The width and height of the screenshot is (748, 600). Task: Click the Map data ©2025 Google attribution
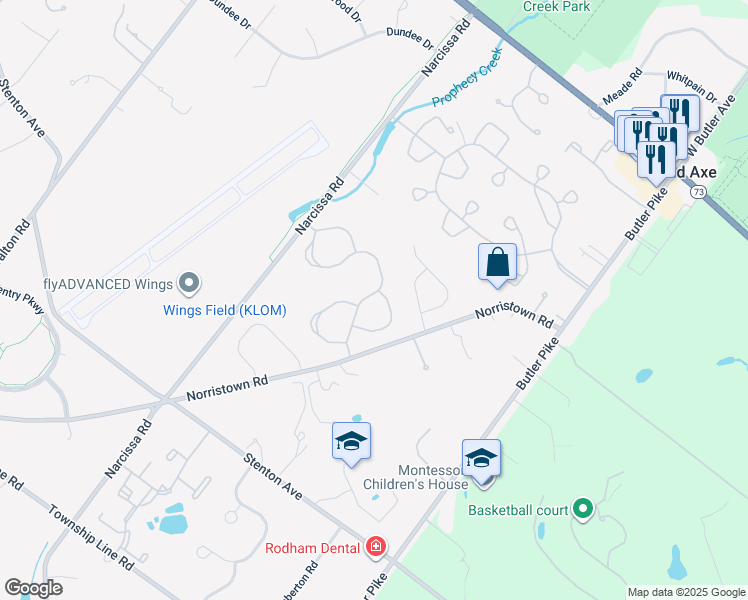point(686,593)
